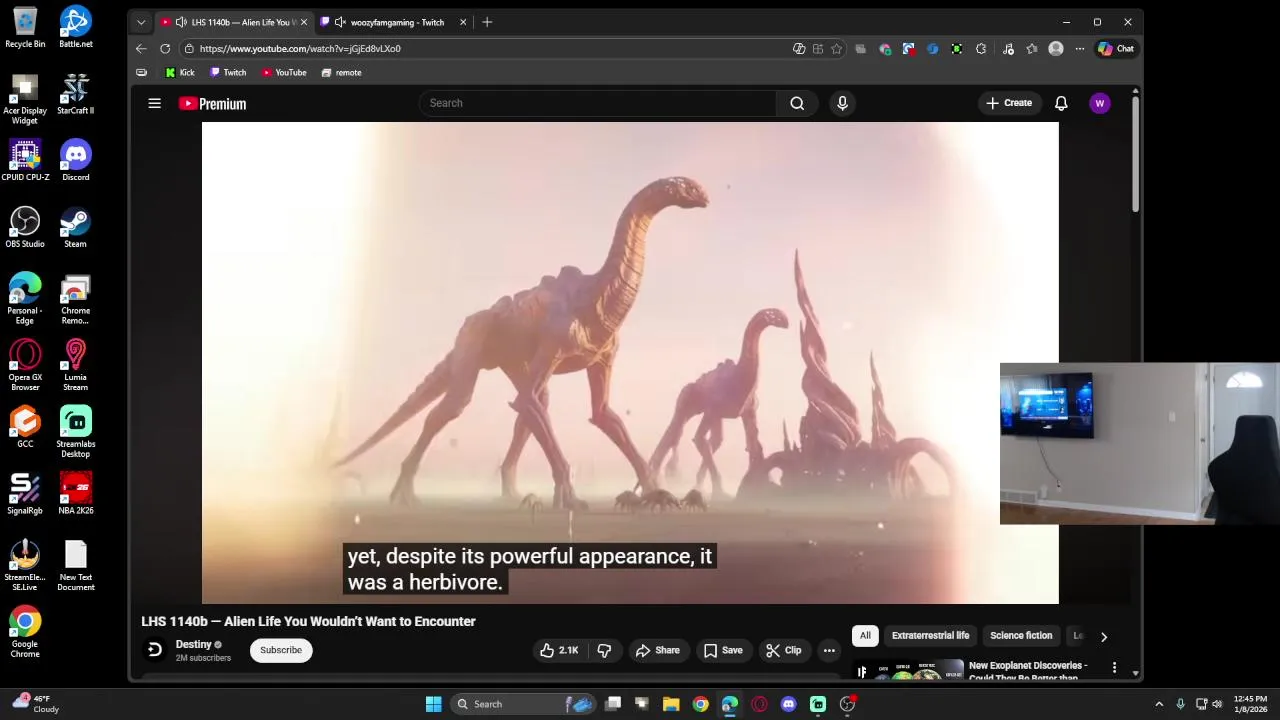Open New Exoplanet Discoveries video thumbnail

(x=909, y=669)
